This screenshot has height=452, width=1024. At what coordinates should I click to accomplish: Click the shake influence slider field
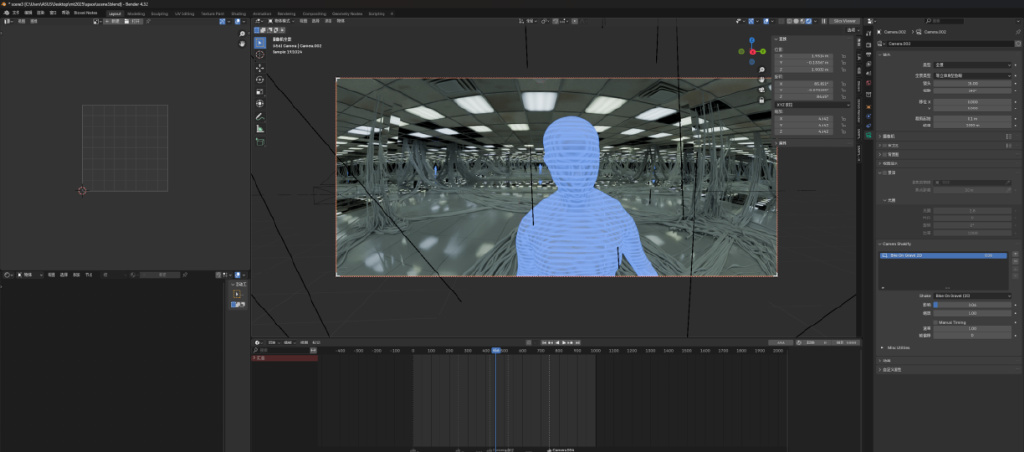click(x=974, y=304)
